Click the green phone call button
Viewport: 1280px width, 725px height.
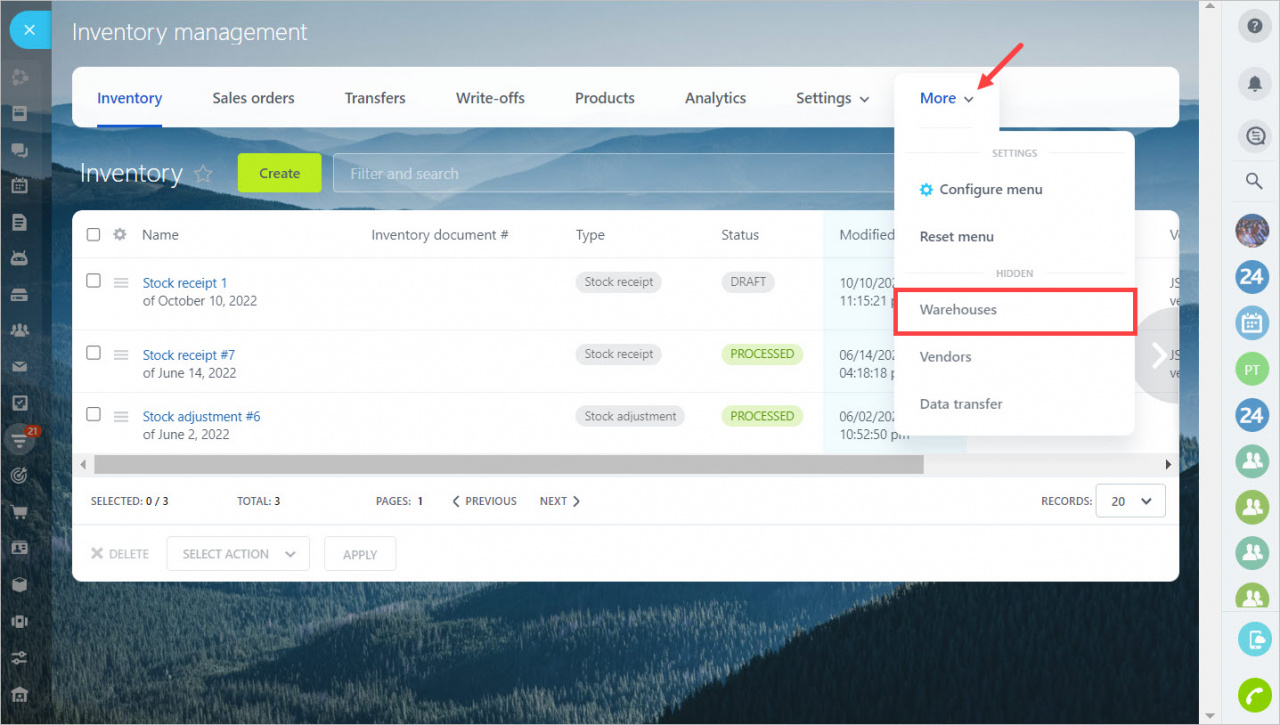pos(1254,695)
